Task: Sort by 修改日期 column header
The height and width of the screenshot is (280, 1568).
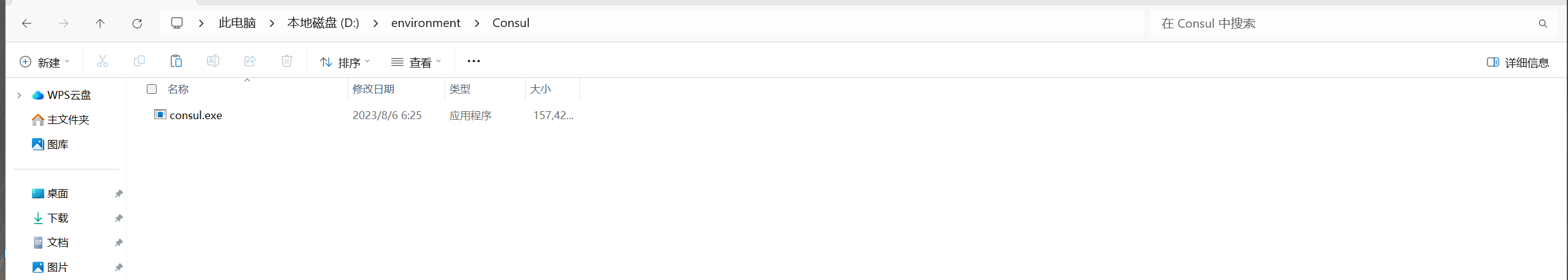Action: click(373, 89)
